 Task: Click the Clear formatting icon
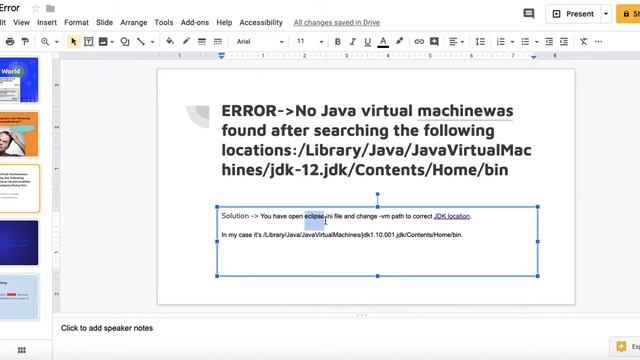[x=584, y=42]
